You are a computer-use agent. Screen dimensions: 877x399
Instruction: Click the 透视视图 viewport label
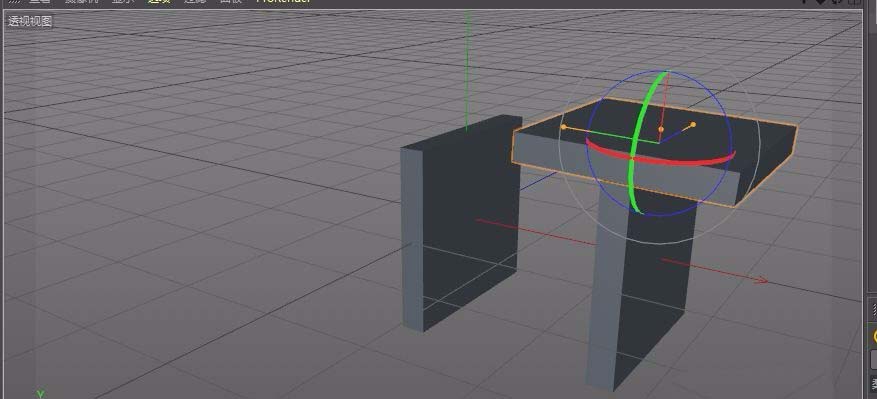pyautogui.click(x=30, y=21)
